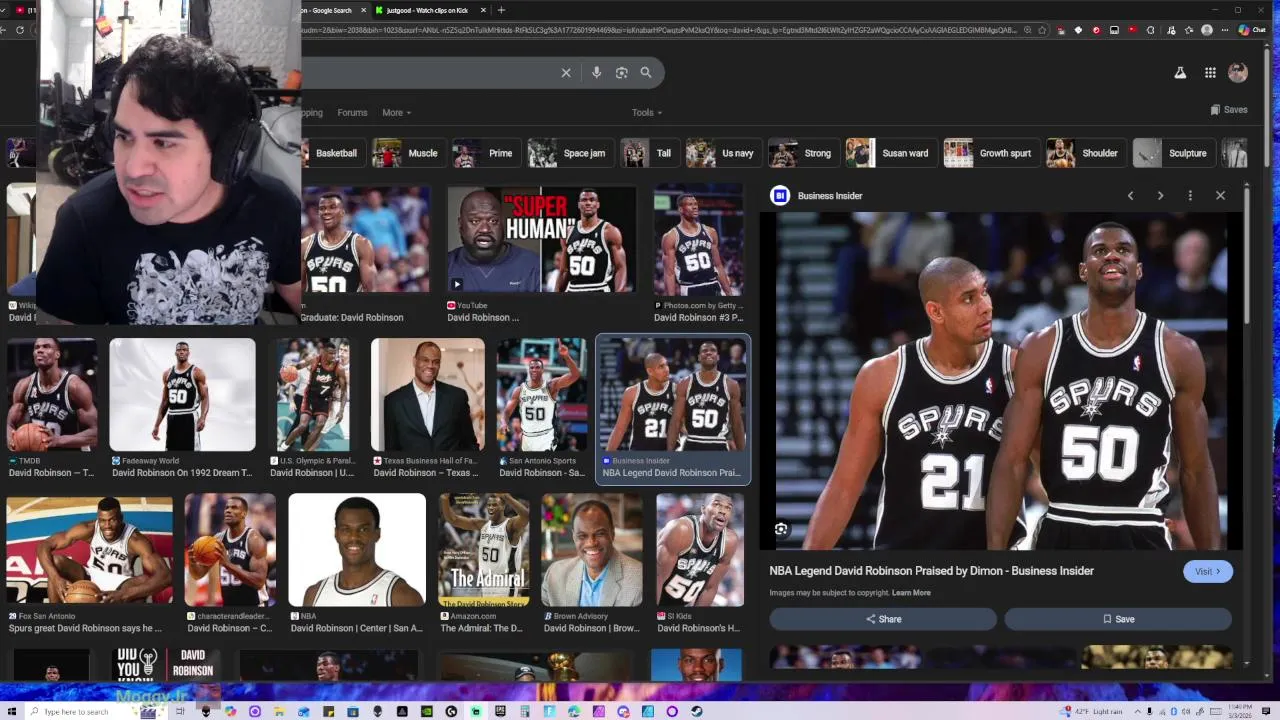The image size is (1280, 720).
Task: Reload the page in browser
Action: (x=19, y=30)
